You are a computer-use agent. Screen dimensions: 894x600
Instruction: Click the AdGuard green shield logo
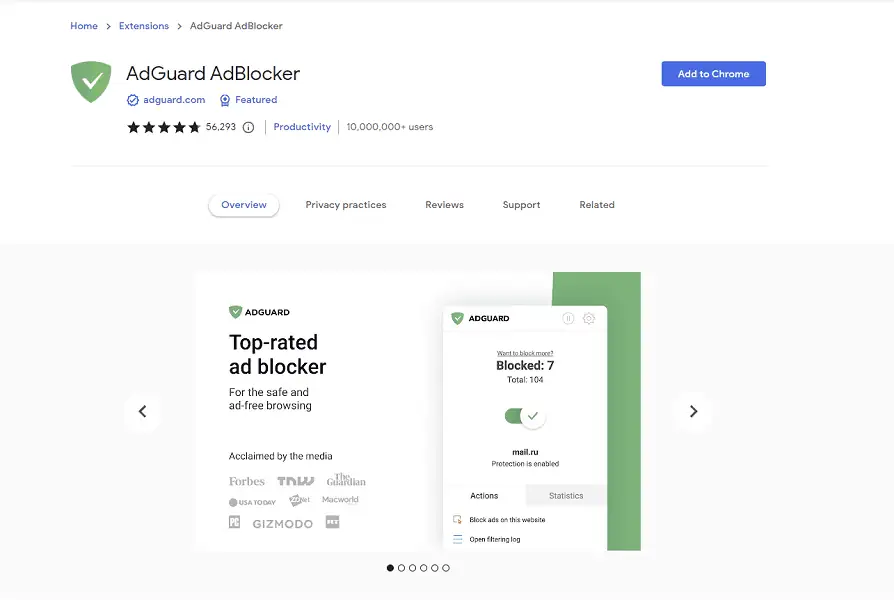[91, 82]
